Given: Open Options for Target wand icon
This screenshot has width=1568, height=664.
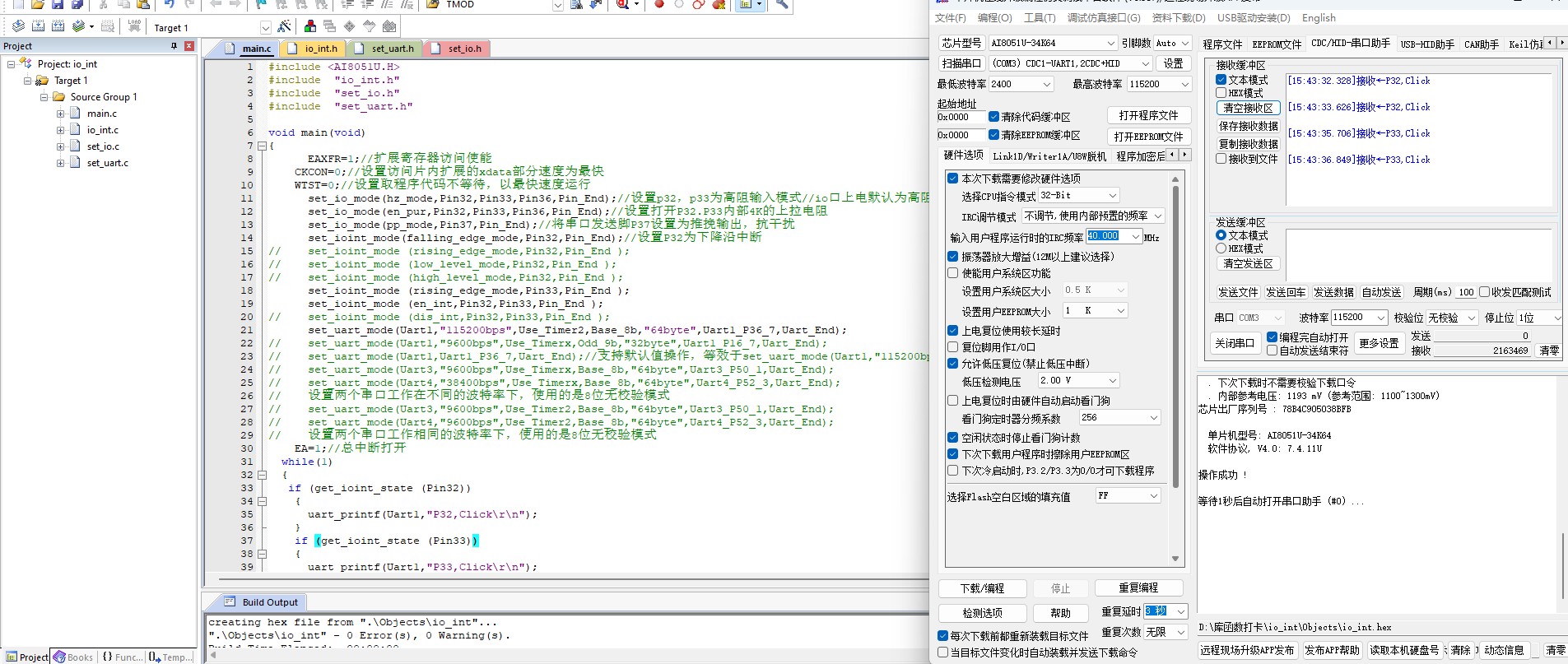Looking at the screenshot, I should coord(284,26).
